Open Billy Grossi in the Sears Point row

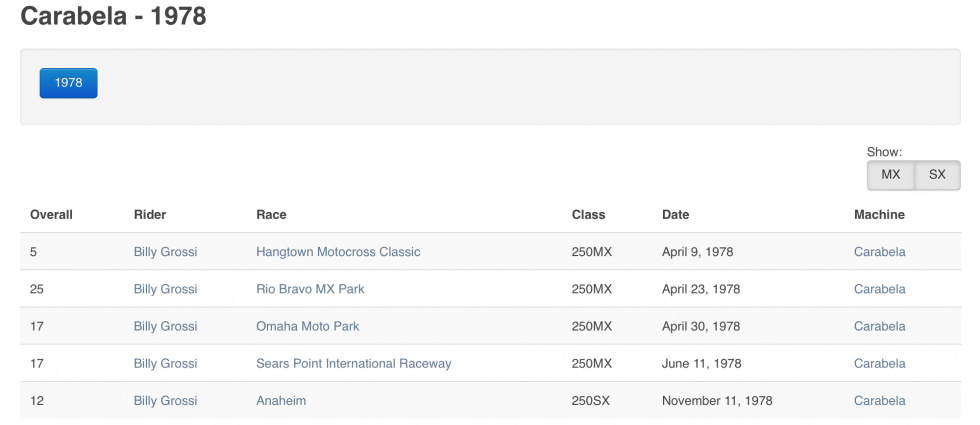tap(165, 363)
